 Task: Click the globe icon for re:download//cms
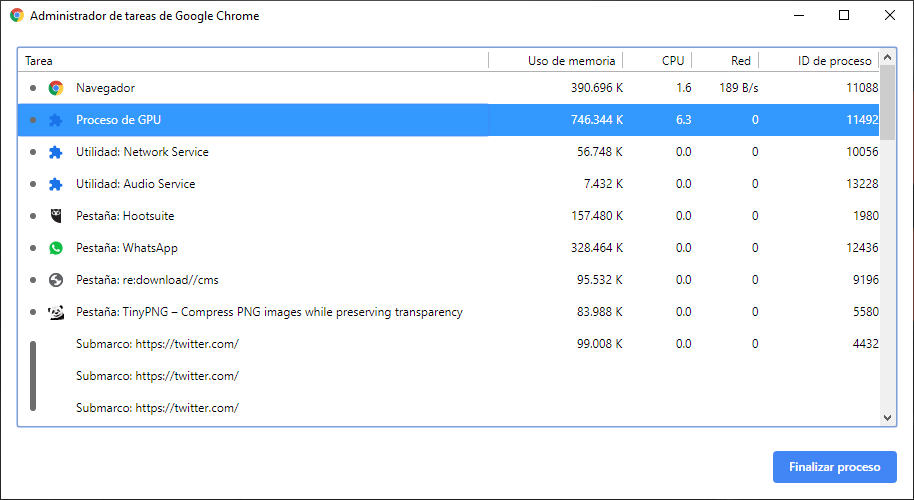coord(56,280)
